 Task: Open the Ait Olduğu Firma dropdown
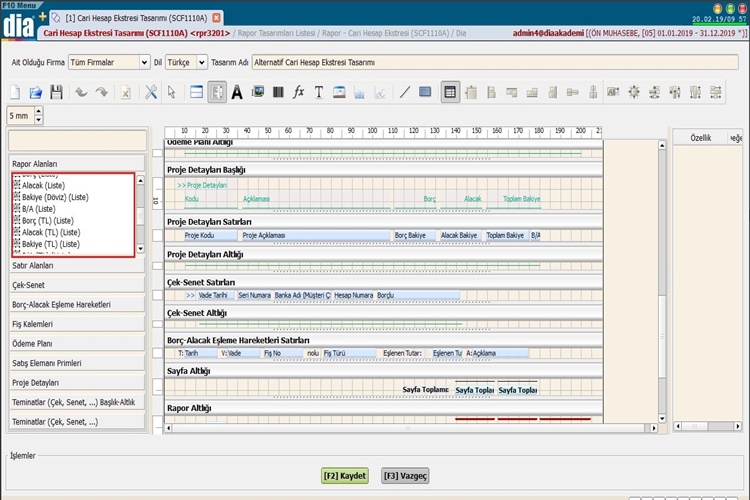tap(144, 62)
